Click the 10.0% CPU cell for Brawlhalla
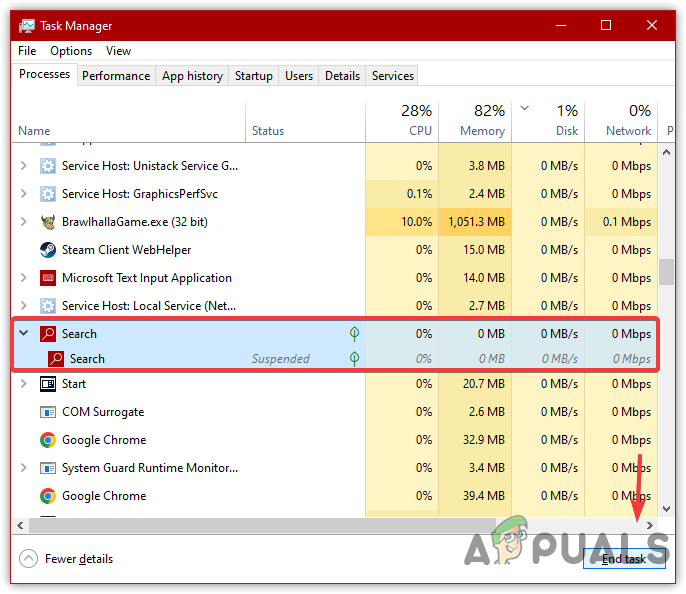 [x=402, y=222]
